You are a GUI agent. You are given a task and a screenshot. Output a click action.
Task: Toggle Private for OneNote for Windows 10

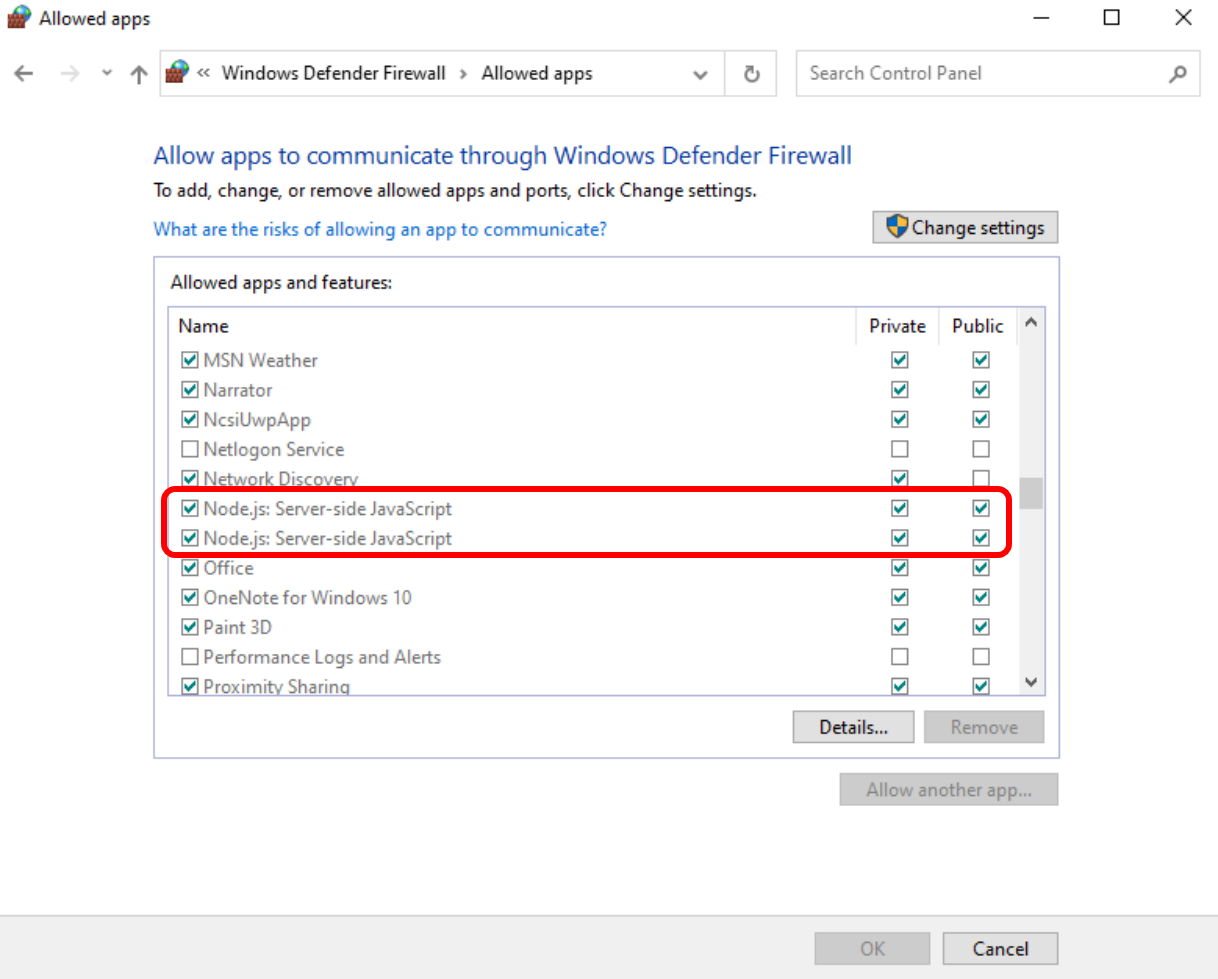point(900,598)
